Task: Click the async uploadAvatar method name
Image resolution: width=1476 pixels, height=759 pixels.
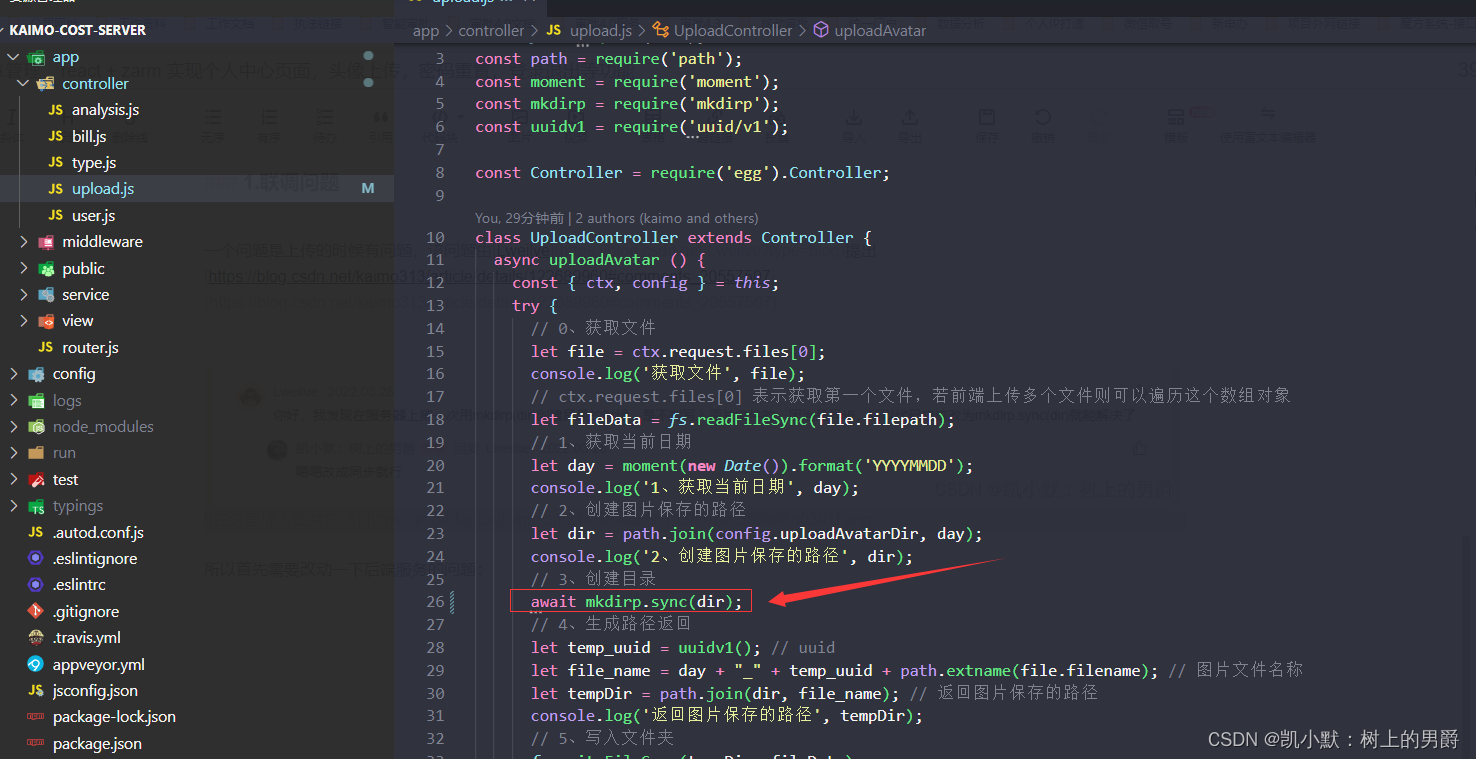Action: [604, 260]
